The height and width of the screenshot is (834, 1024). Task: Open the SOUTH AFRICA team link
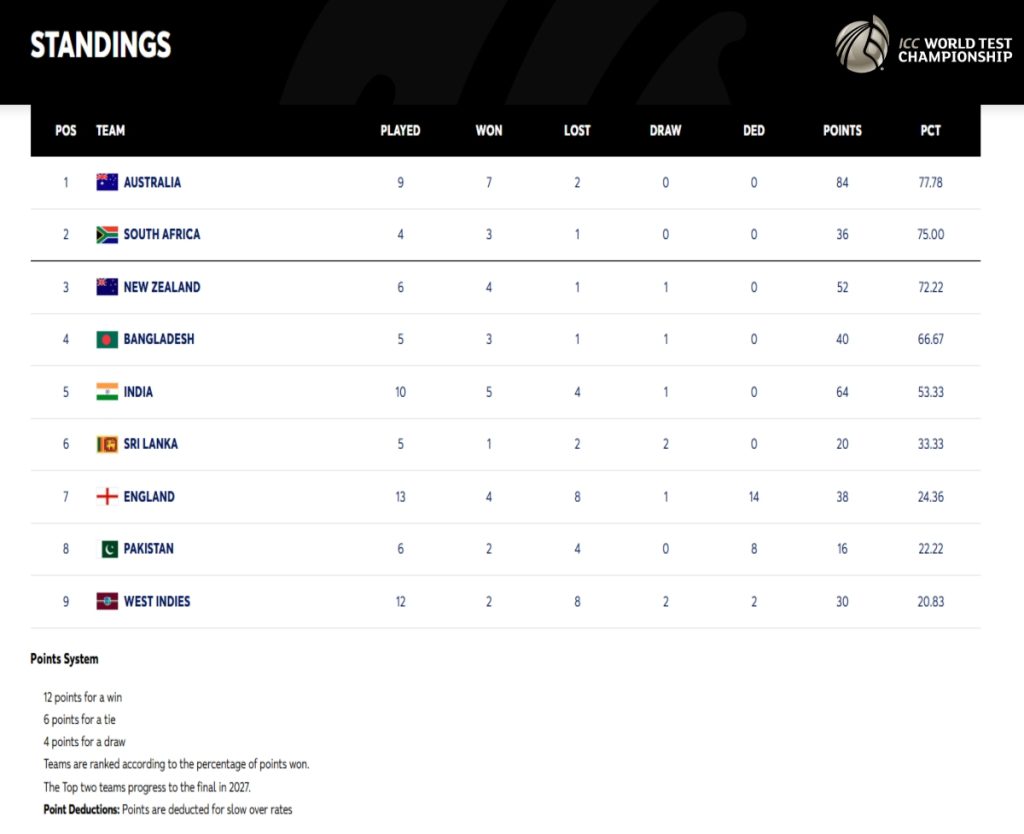[162, 234]
